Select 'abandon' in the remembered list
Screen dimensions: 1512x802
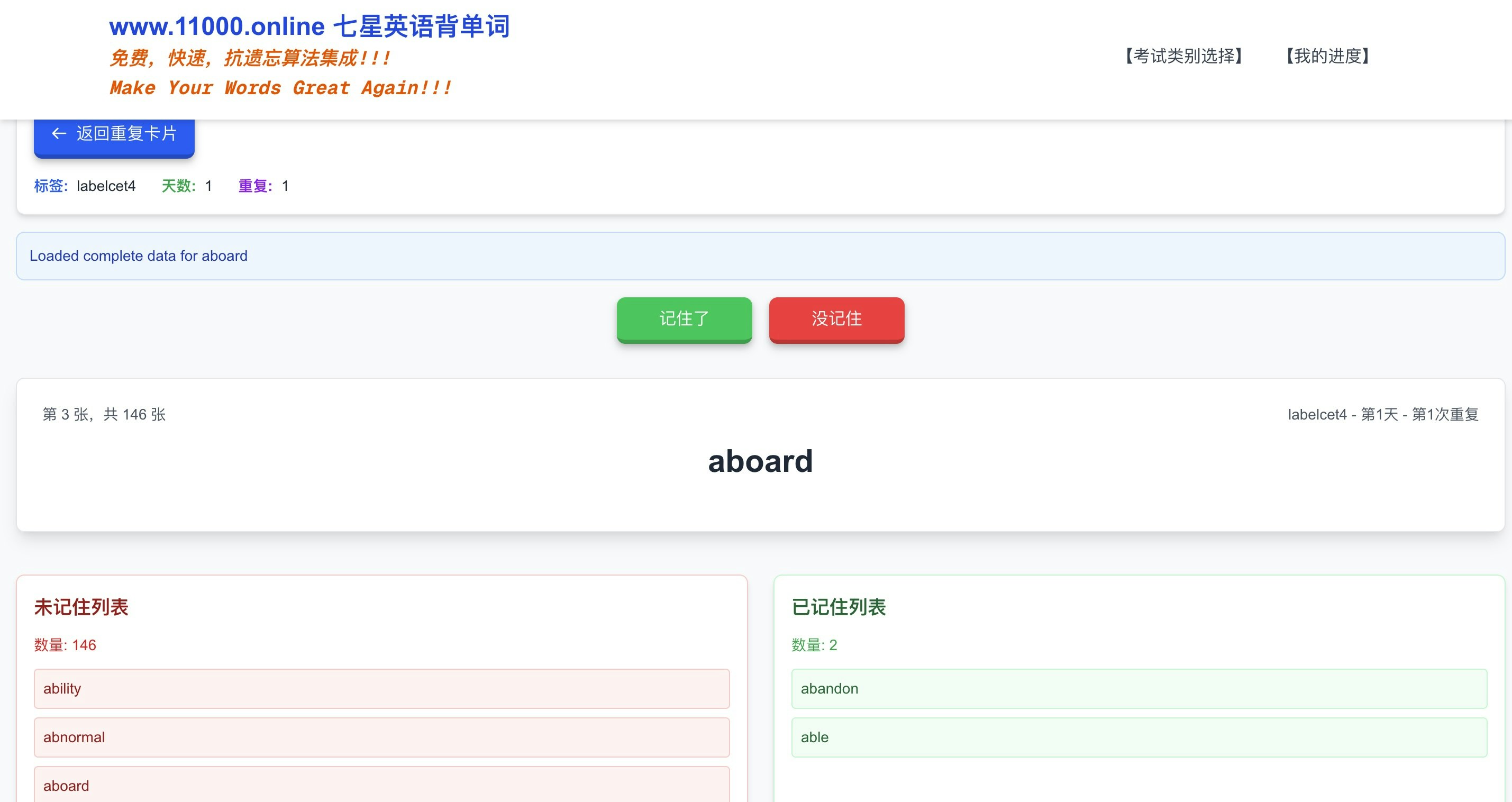point(1138,689)
